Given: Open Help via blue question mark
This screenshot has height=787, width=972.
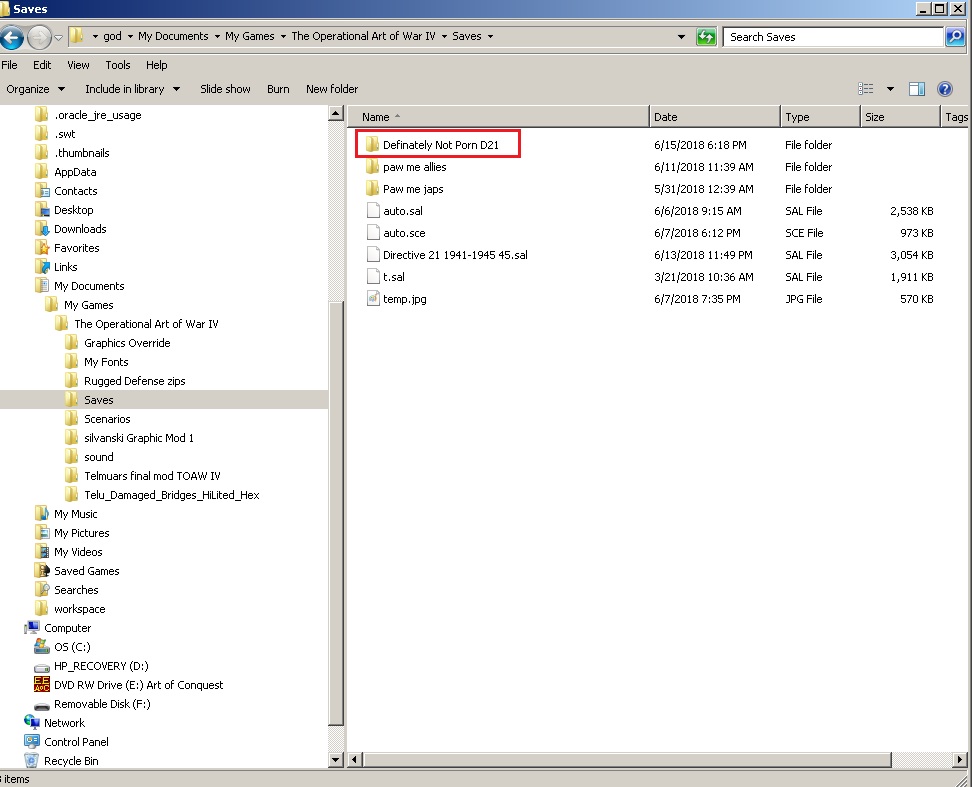Looking at the screenshot, I should tap(945, 89).
